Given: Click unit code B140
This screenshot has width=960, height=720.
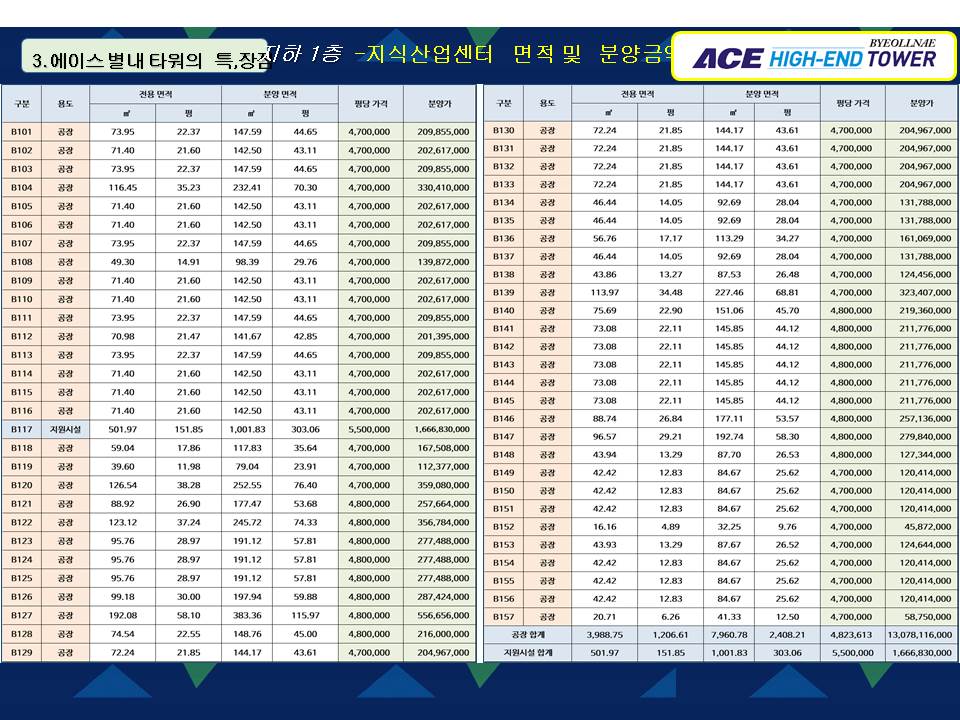Looking at the screenshot, I should pyautogui.click(x=503, y=310).
